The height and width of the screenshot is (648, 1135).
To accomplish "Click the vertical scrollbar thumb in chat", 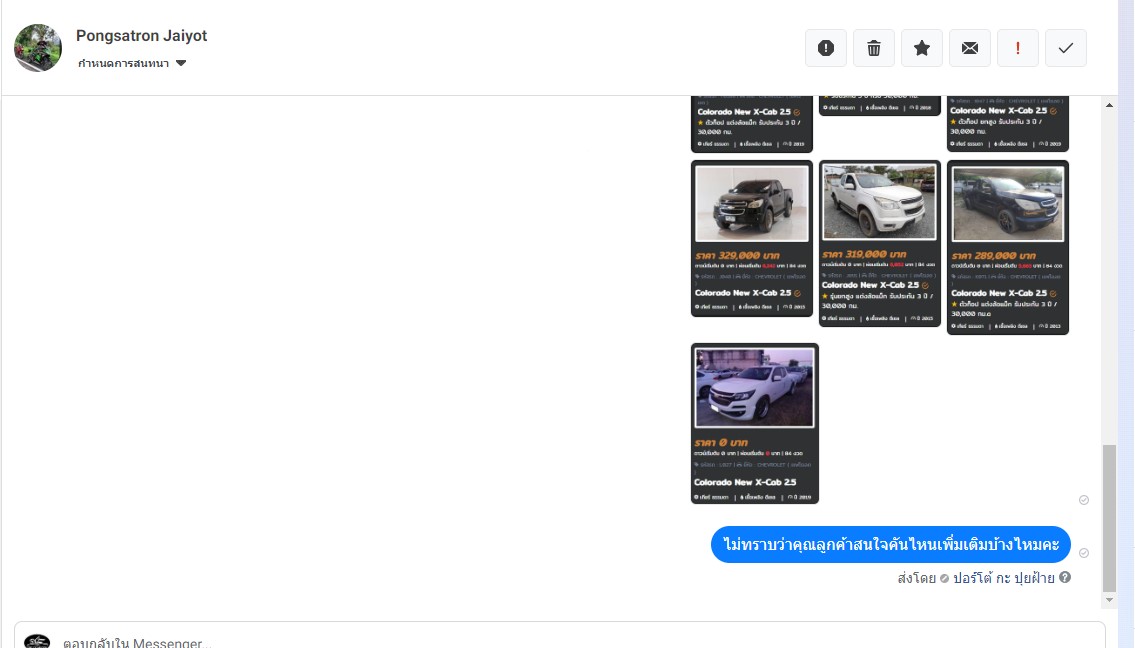I will 1108,518.
